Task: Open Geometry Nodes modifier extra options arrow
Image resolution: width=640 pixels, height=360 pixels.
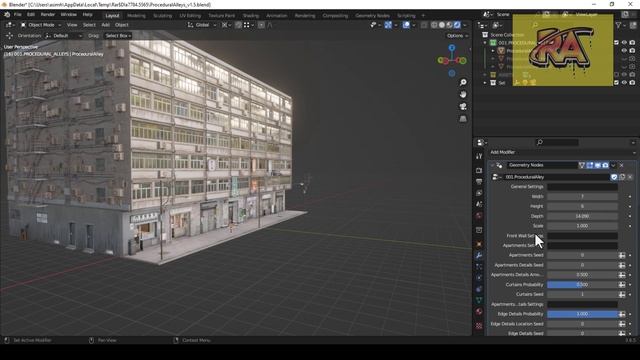Action: click(613, 165)
